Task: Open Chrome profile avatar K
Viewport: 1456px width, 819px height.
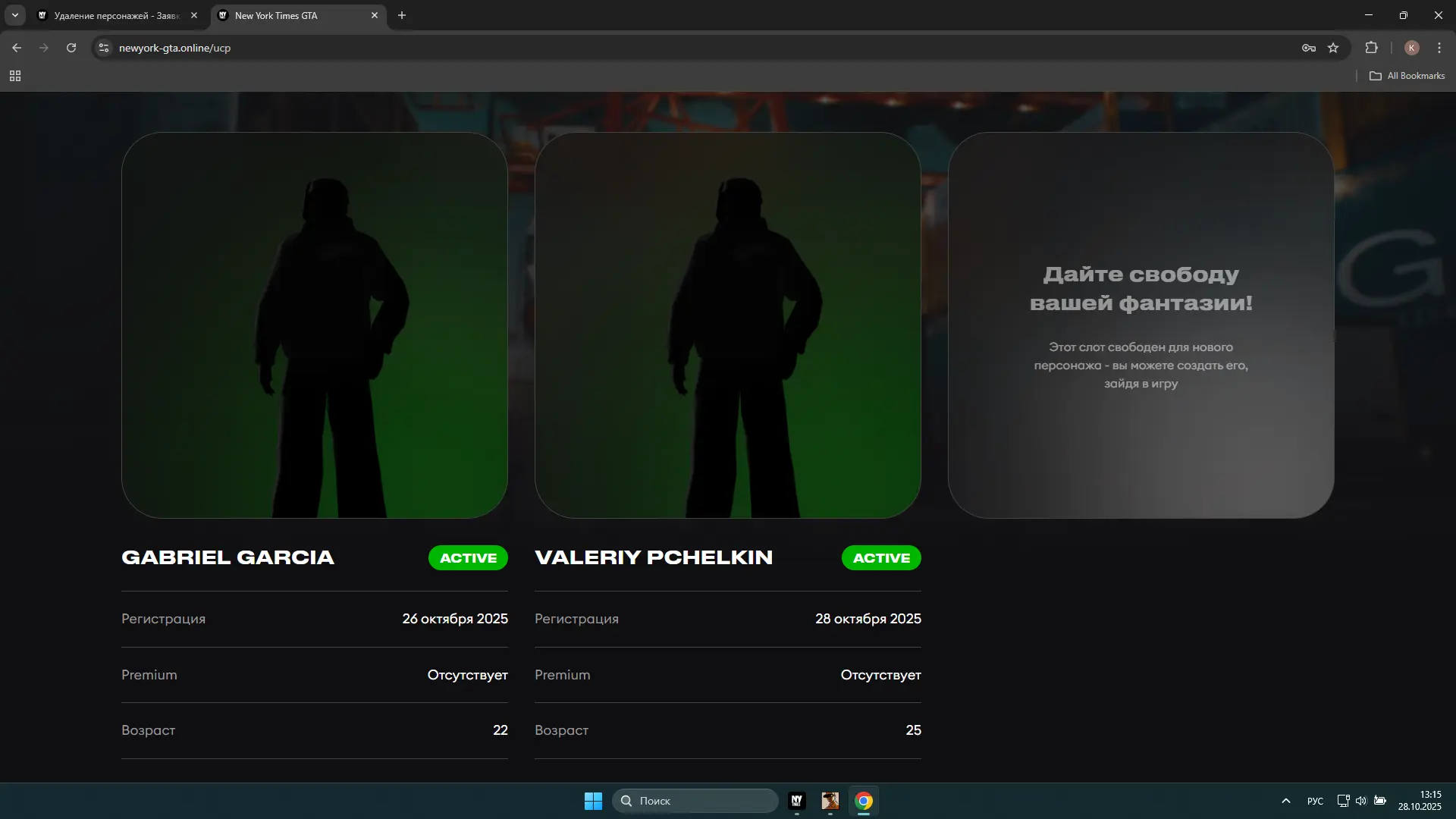Action: click(1411, 48)
